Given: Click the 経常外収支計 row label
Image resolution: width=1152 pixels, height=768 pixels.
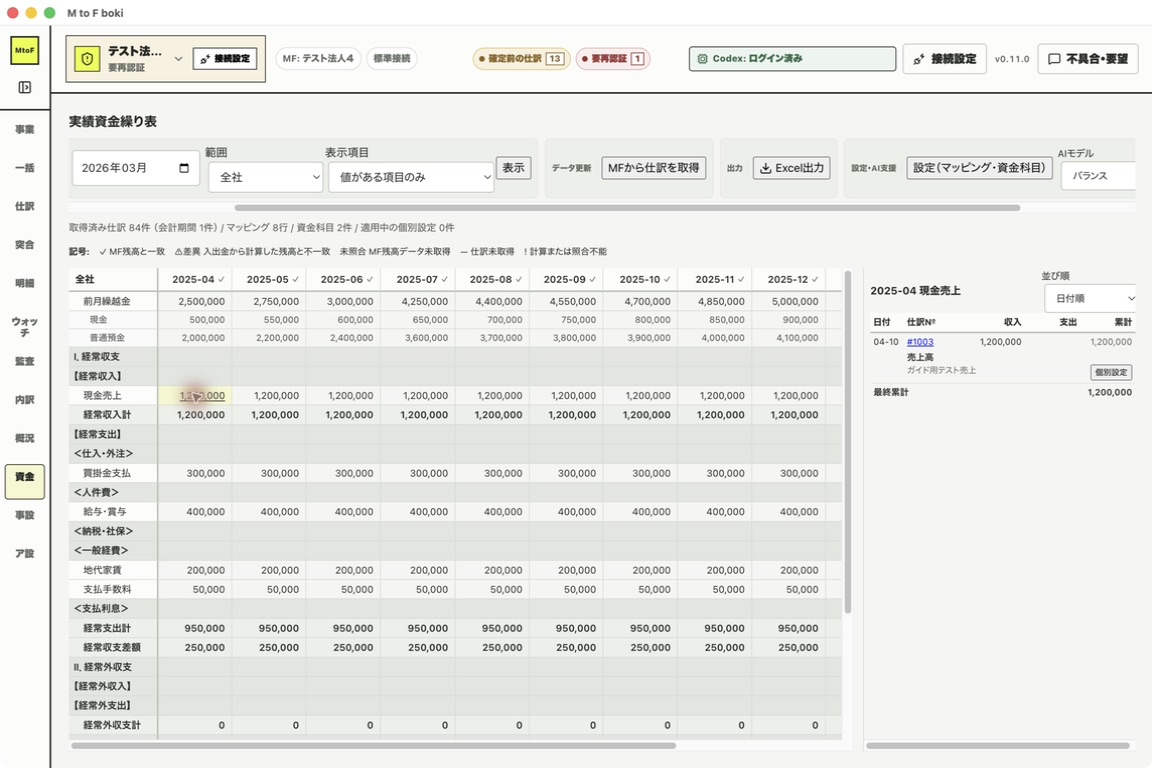Looking at the screenshot, I should pyautogui.click(x=112, y=725).
